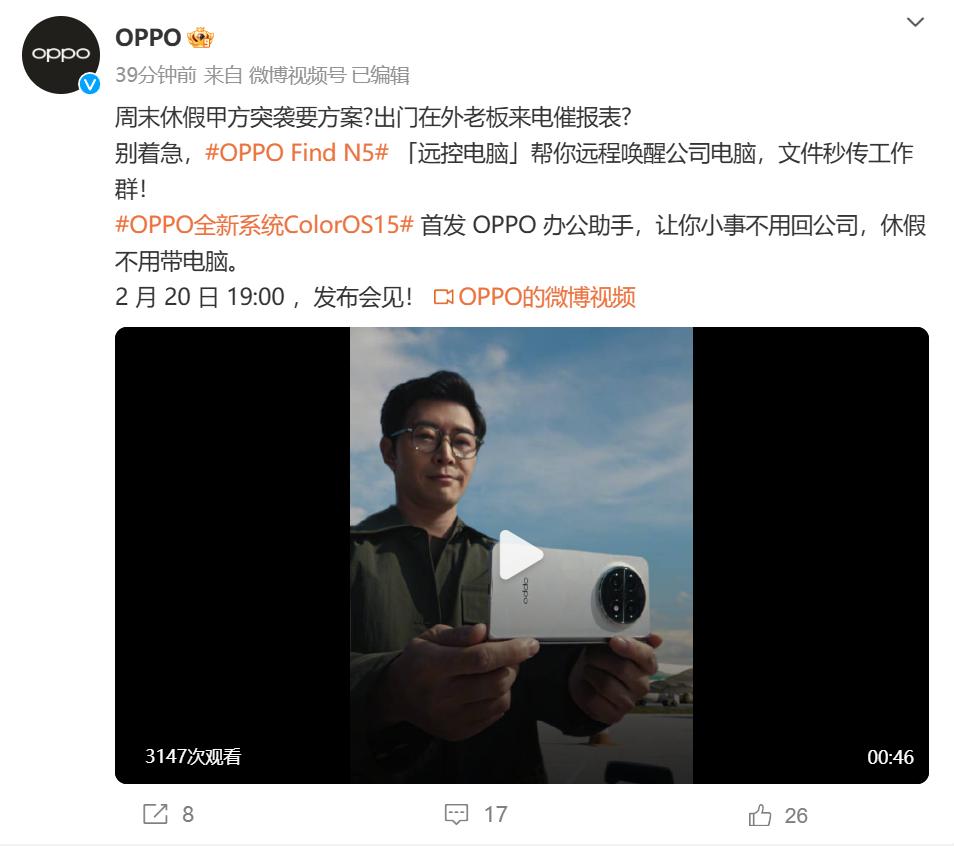Click the repost share icon
The height and width of the screenshot is (846, 954).
155,814
